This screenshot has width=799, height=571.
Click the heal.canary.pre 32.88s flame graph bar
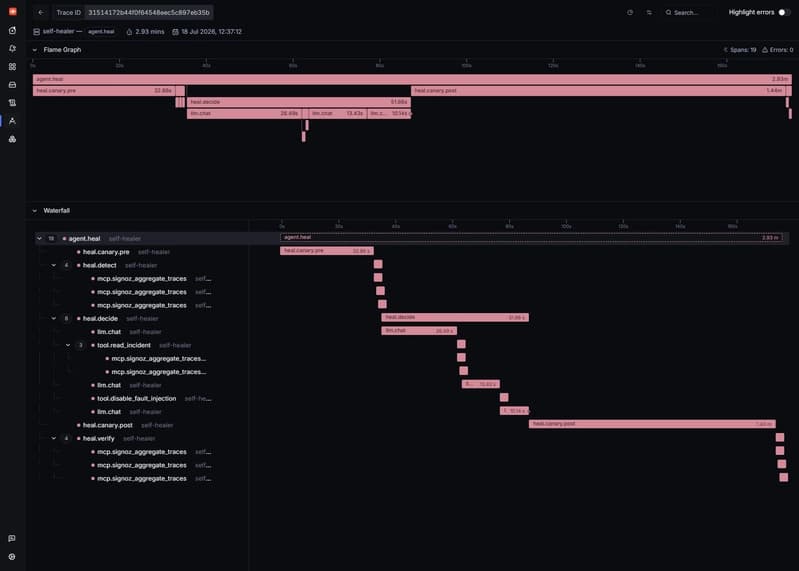click(104, 91)
